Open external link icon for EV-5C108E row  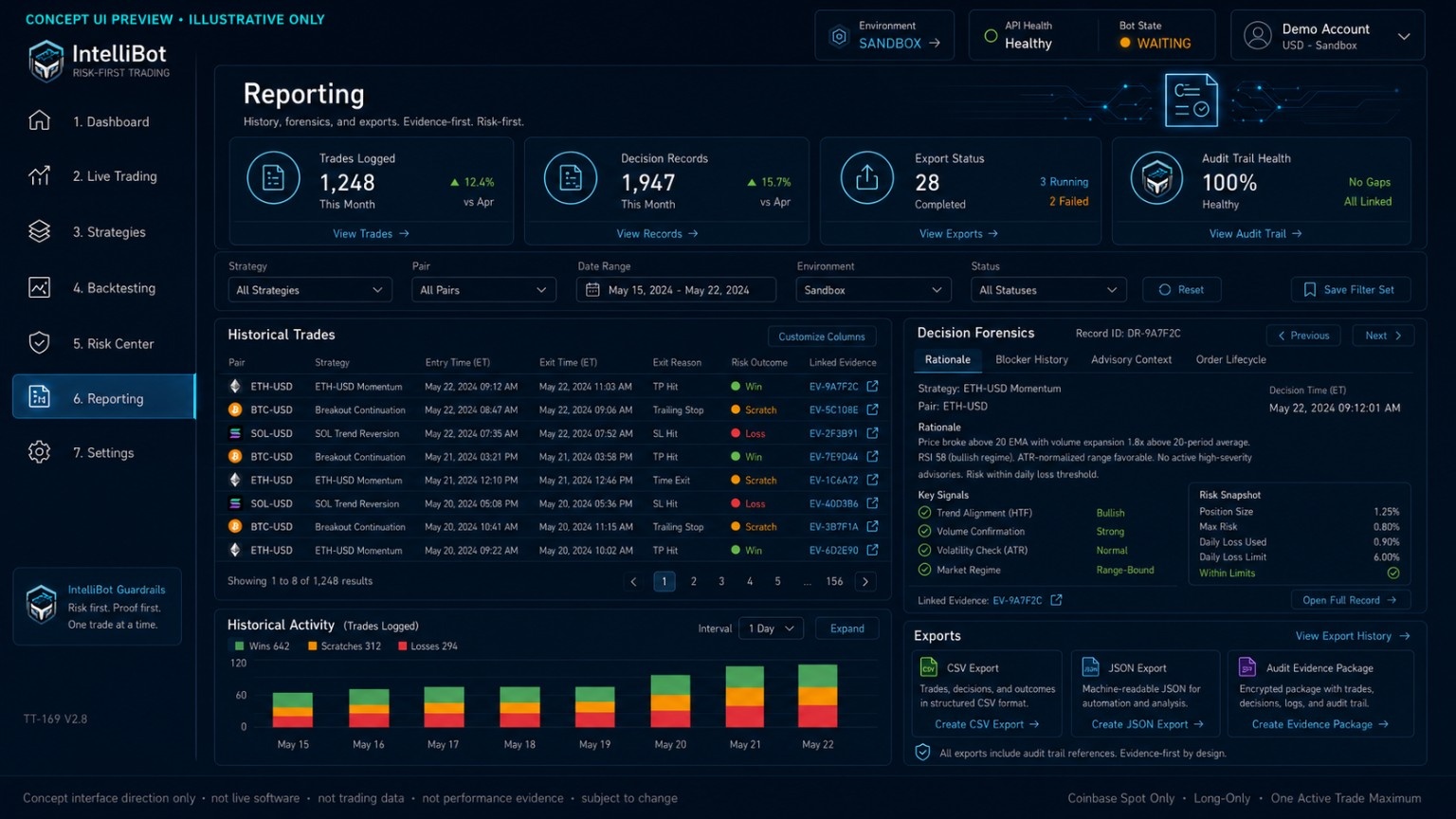click(872, 409)
